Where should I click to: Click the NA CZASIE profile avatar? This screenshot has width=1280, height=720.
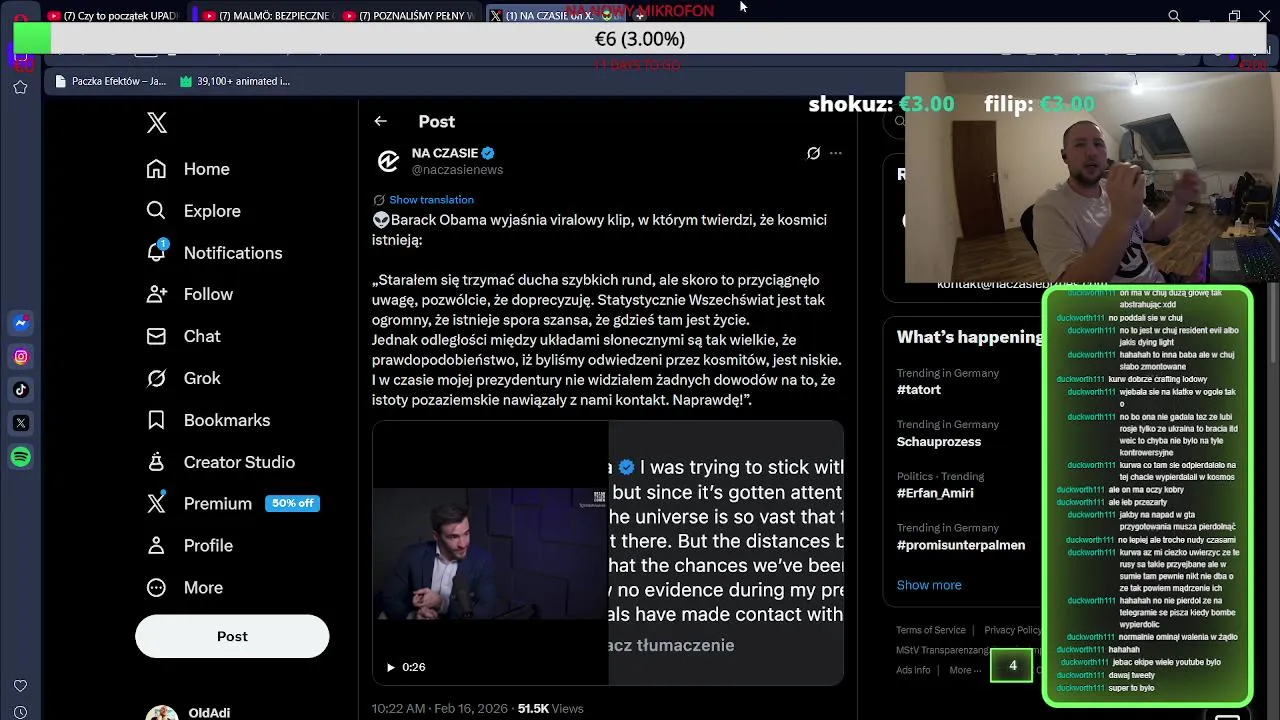click(388, 161)
